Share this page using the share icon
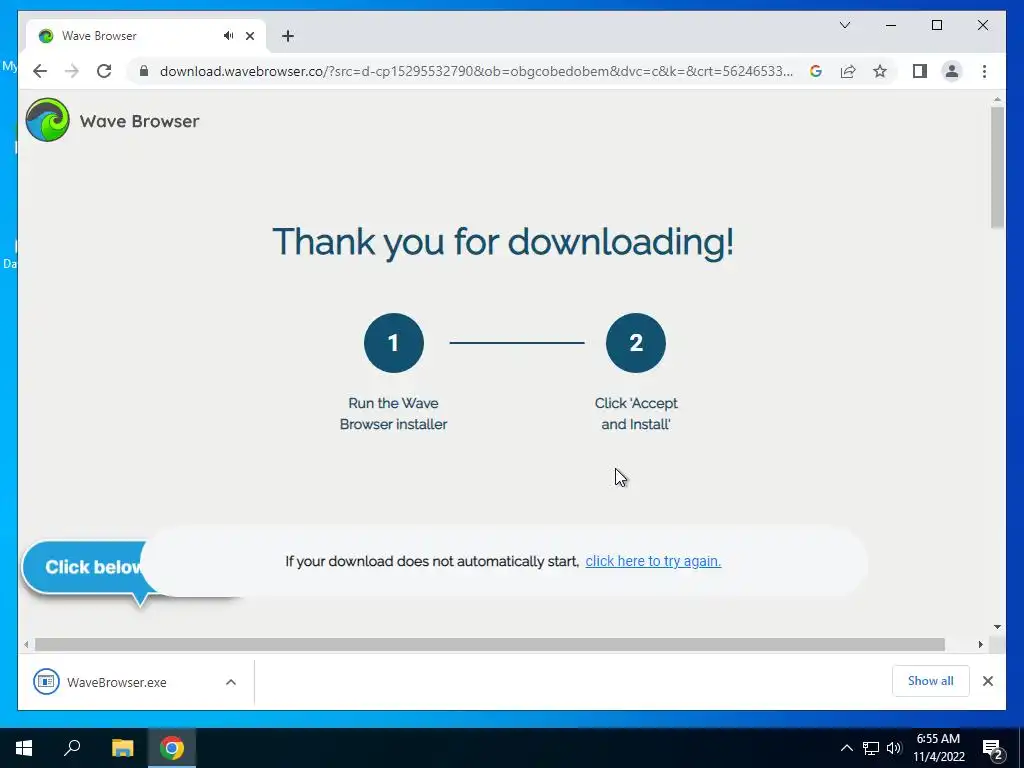 click(x=848, y=71)
